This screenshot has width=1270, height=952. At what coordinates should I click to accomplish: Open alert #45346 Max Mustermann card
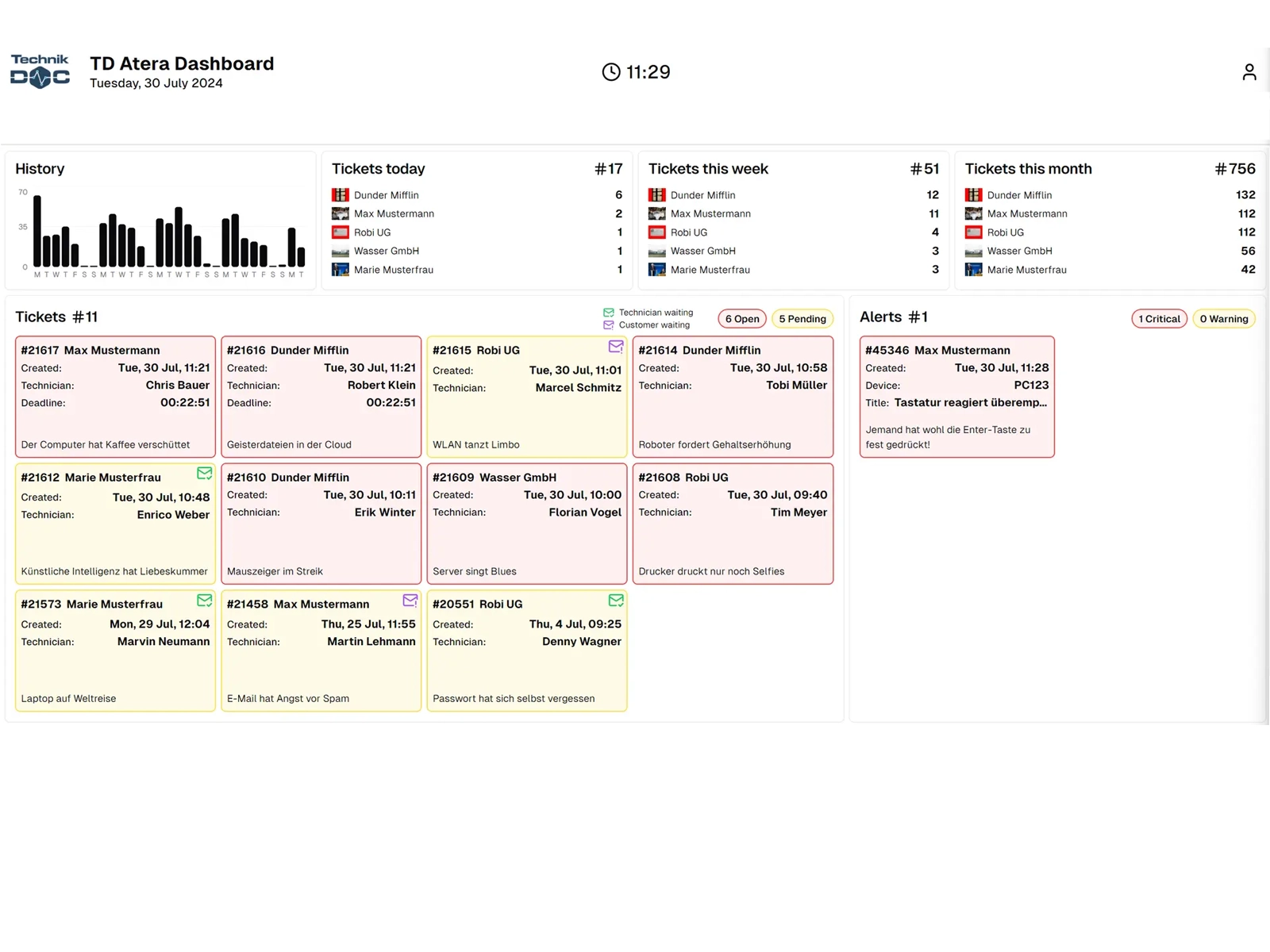point(956,397)
